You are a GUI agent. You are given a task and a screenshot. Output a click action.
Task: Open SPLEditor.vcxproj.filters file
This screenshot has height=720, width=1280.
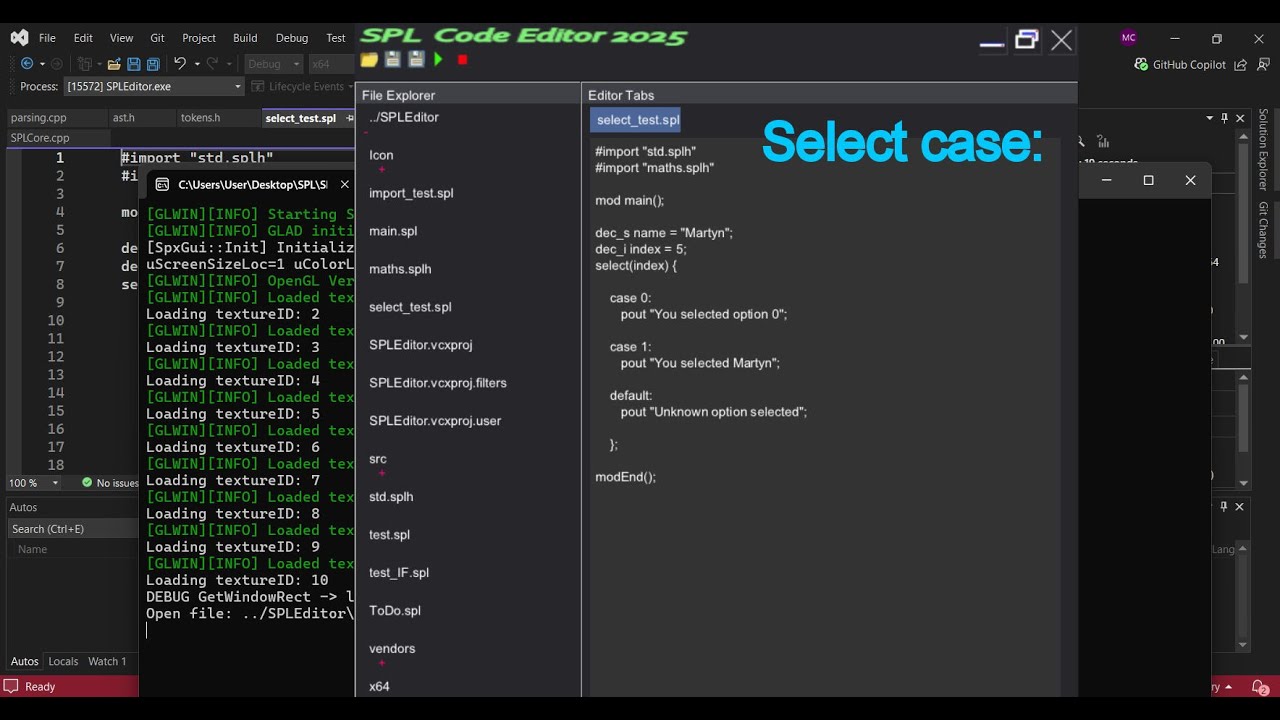438,383
